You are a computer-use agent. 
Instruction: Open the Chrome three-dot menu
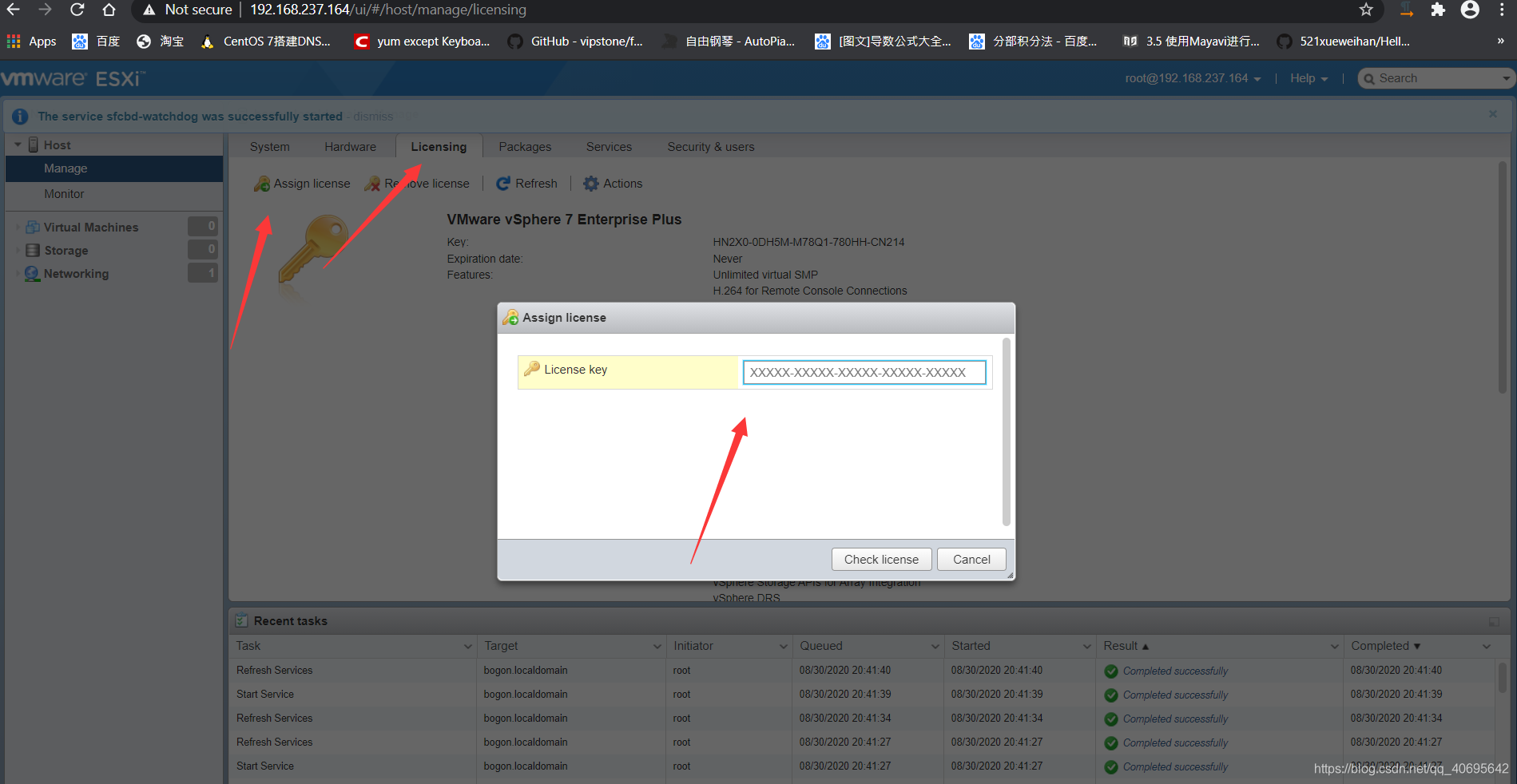pyautogui.click(x=1502, y=10)
